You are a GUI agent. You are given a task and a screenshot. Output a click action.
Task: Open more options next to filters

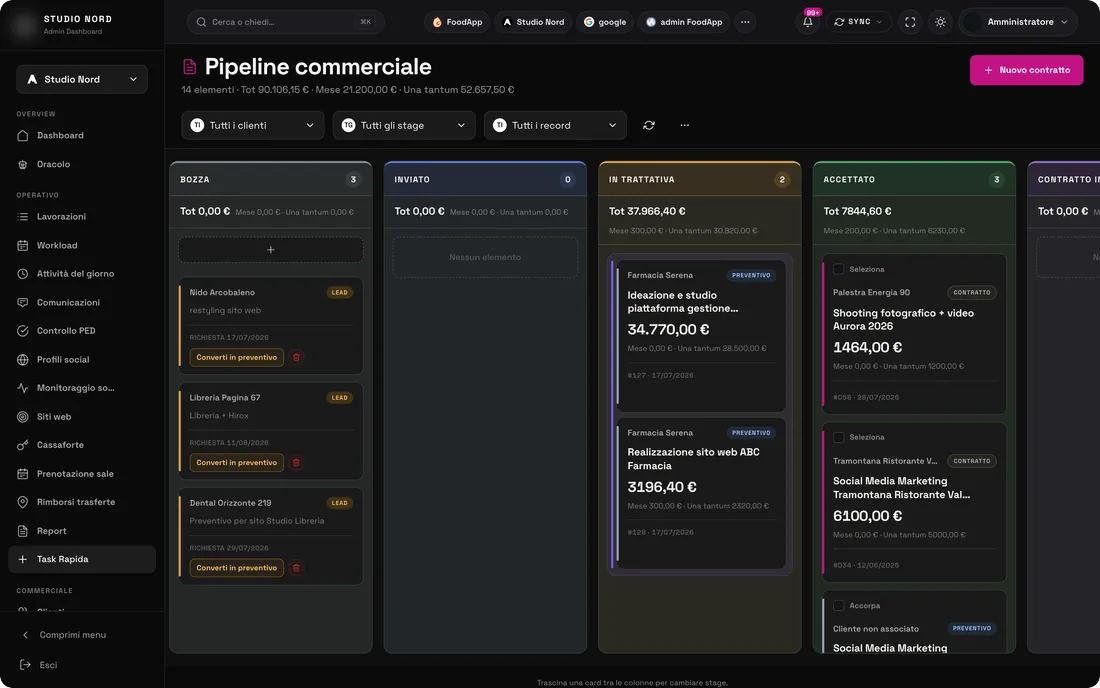click(685, 125)
